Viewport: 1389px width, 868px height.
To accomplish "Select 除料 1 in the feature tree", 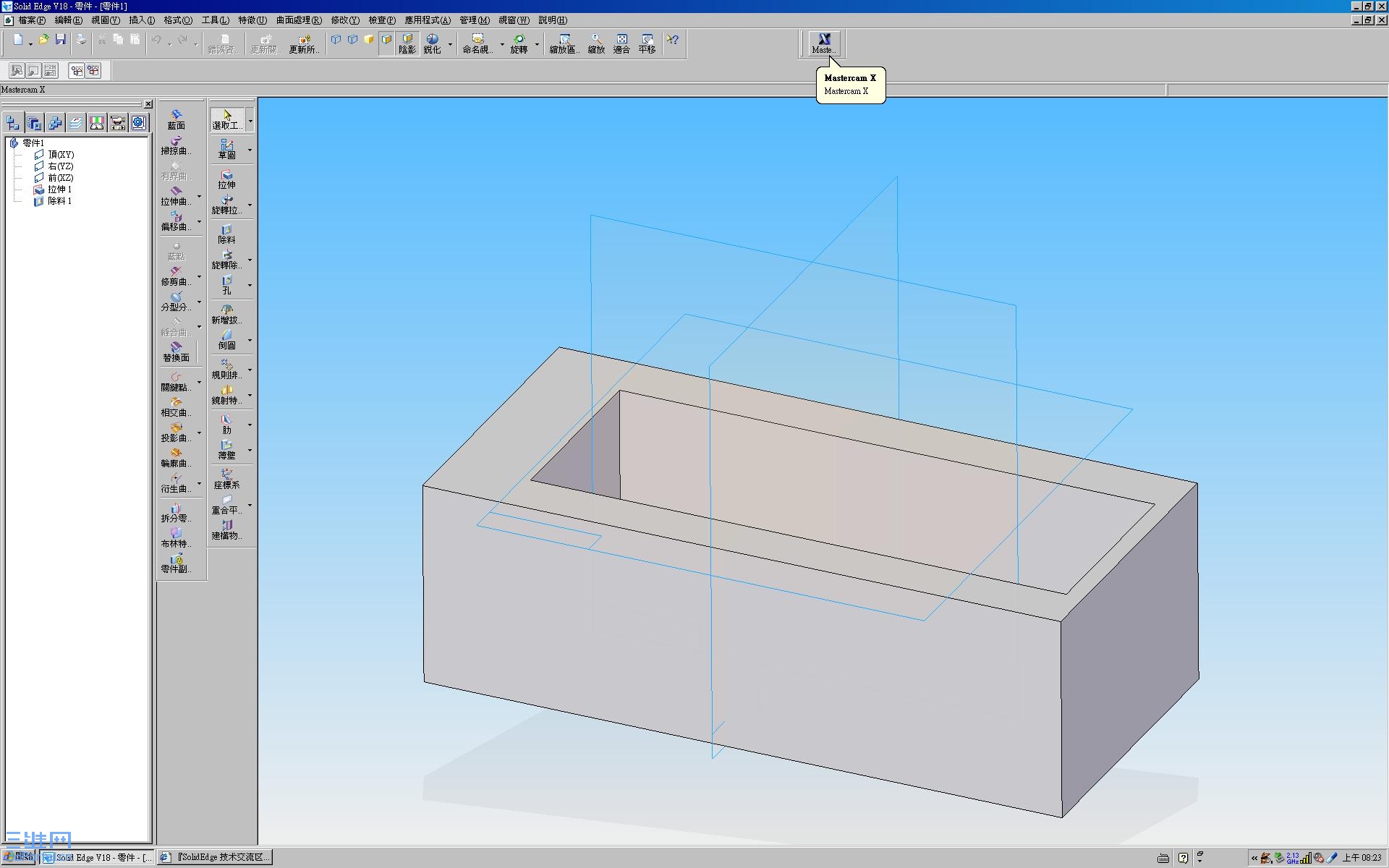I will (x=59, y=201).
